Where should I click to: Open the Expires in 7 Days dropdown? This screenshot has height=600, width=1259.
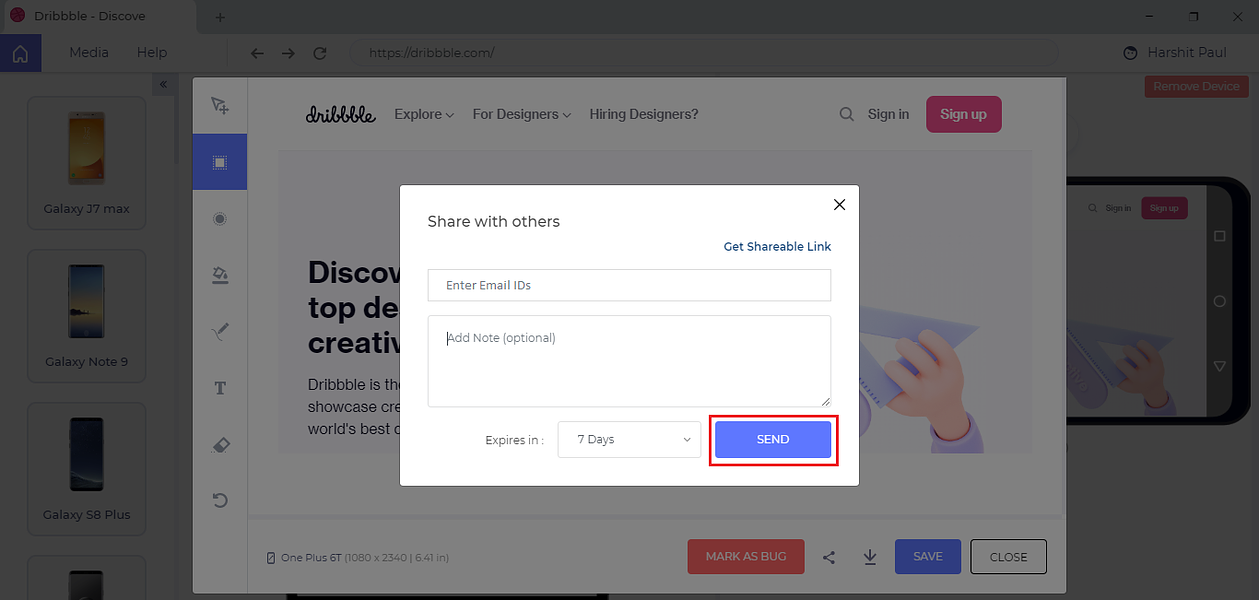click(629, 440)
